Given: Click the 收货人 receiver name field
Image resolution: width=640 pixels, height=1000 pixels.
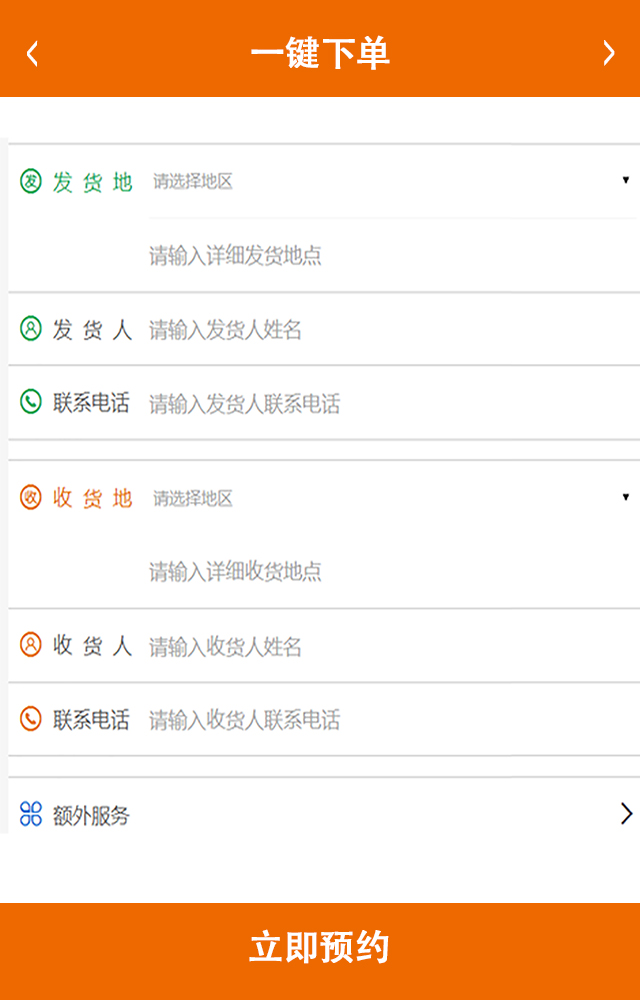Looking at the screenshot, I should (x=390, y=647).
